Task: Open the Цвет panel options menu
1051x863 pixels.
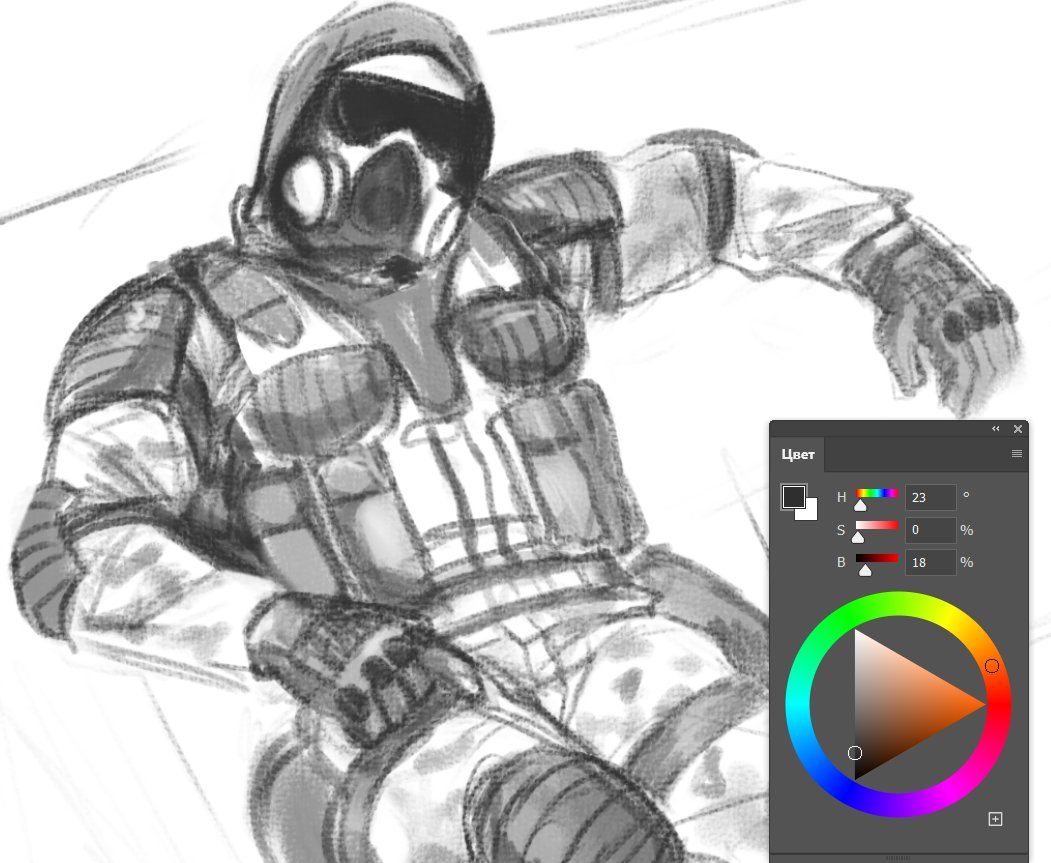Action: click(1016, 454)
